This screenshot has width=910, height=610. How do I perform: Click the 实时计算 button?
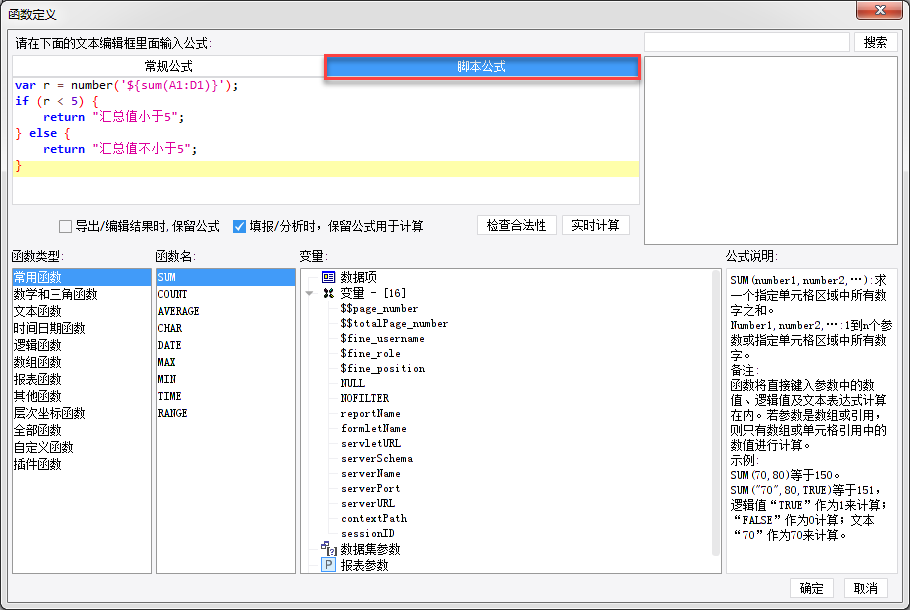coord(595,225)
